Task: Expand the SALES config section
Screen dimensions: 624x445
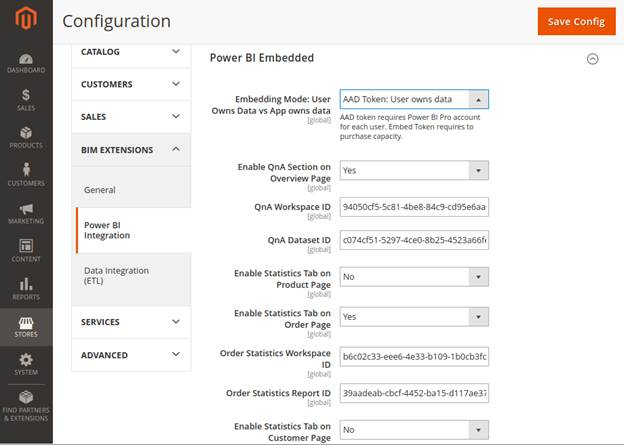Action: 131,117
